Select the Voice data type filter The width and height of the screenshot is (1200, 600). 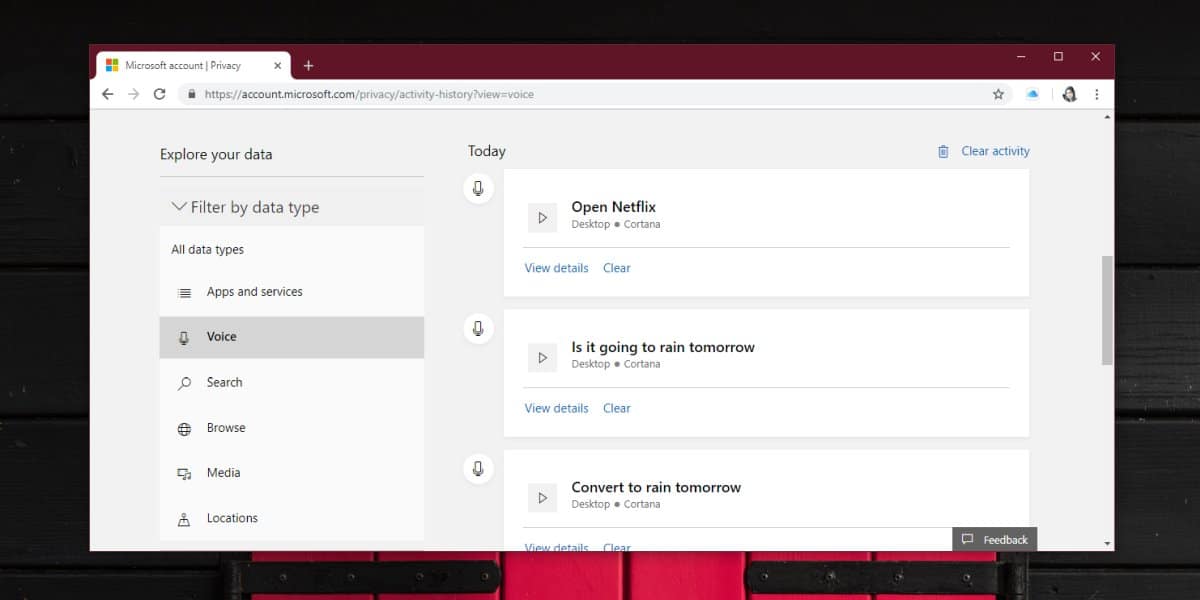click(291, 337)
